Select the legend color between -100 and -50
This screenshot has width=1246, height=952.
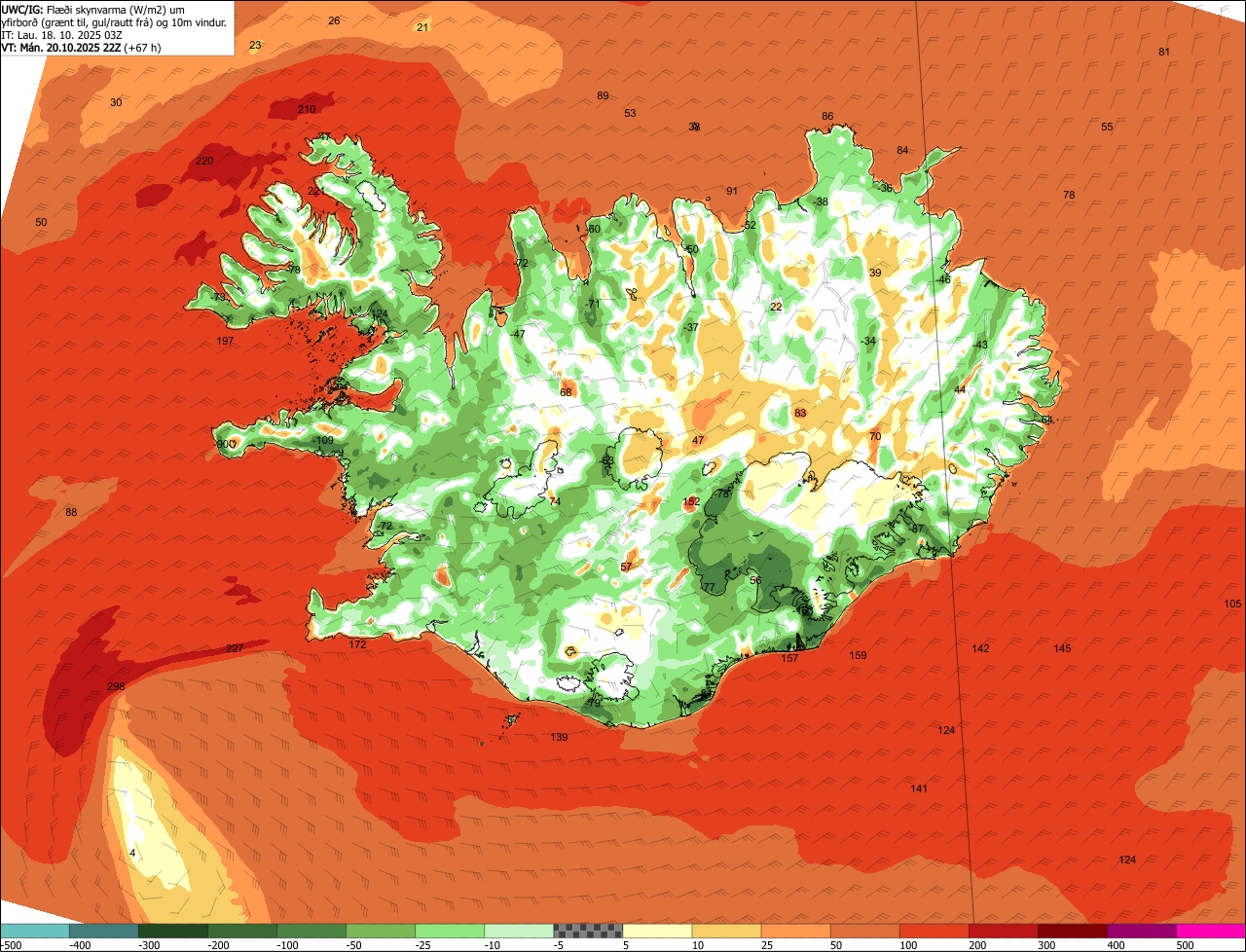click(x=312, y=931)
